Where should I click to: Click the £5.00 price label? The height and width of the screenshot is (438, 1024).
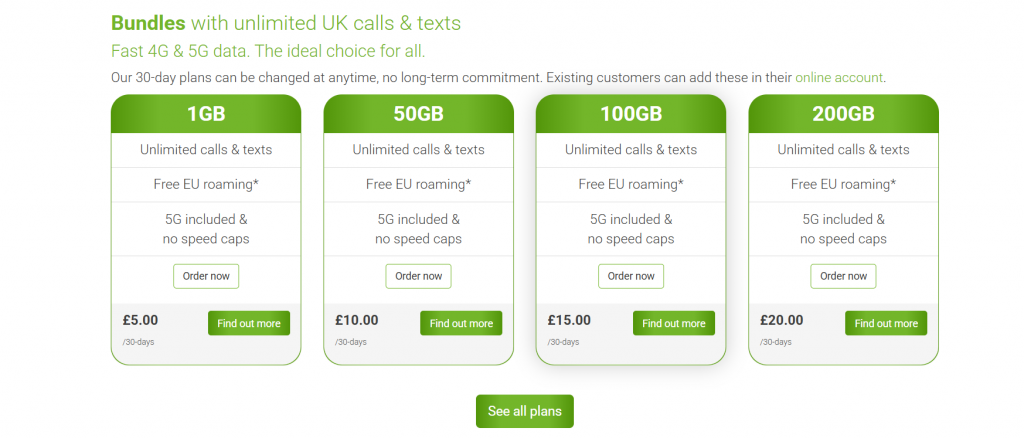point(141,320)
